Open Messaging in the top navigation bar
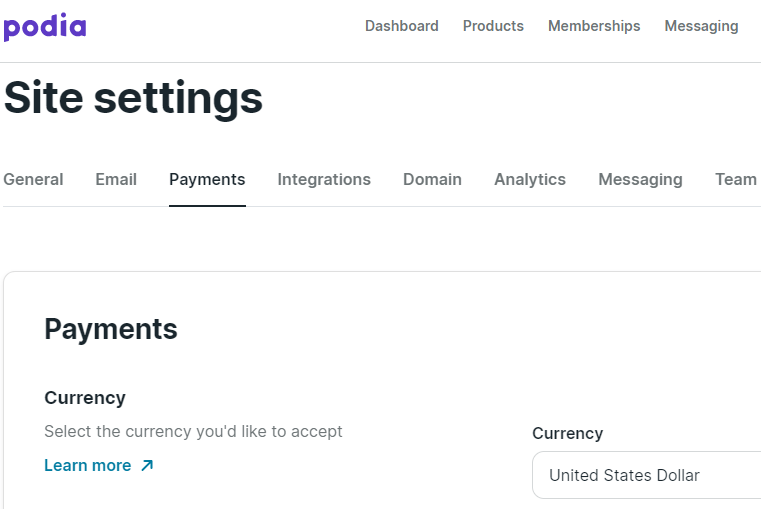This screenshot has height=509, width=761. tap(701, 26)
